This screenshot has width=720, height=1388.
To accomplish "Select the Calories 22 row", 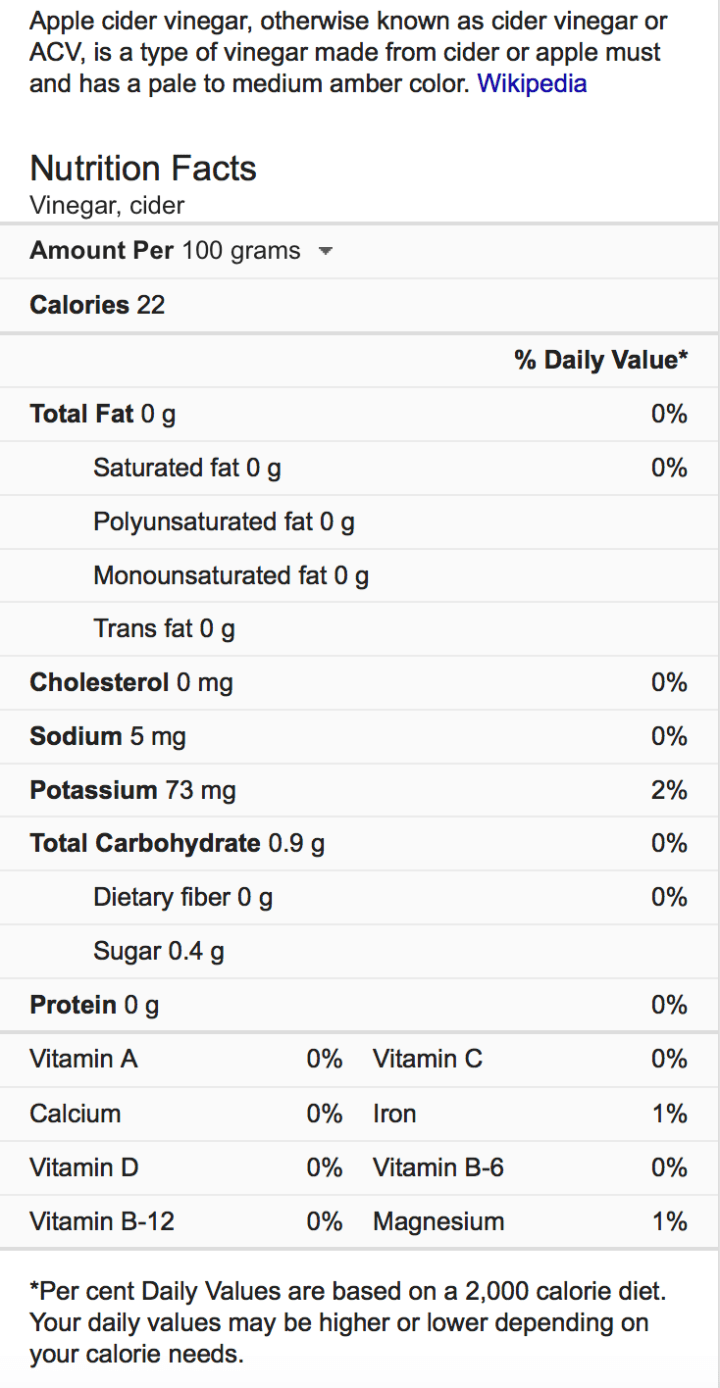I will tap(97, 305).
